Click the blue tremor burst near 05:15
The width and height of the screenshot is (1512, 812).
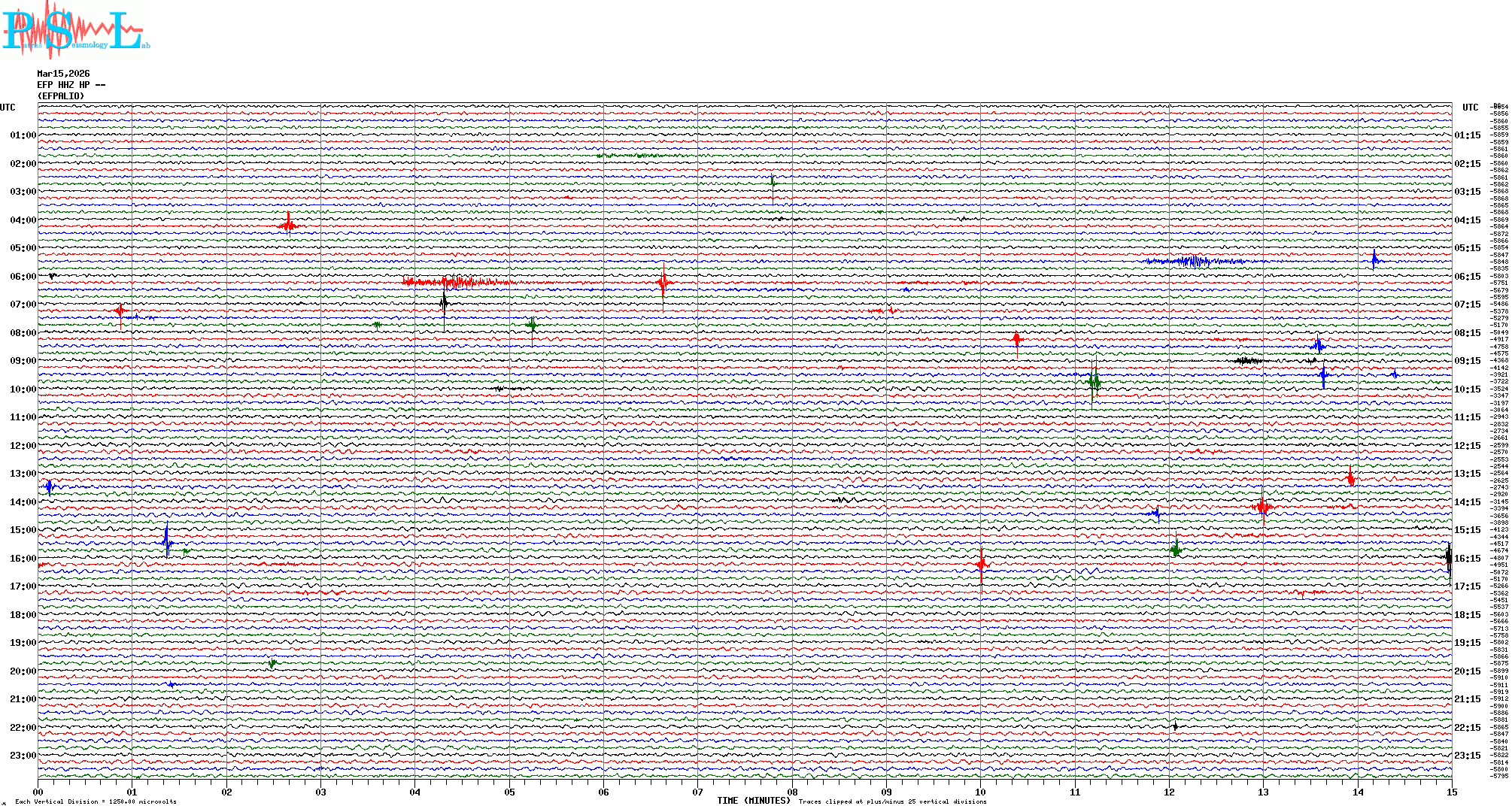[x=1194, y=261]
